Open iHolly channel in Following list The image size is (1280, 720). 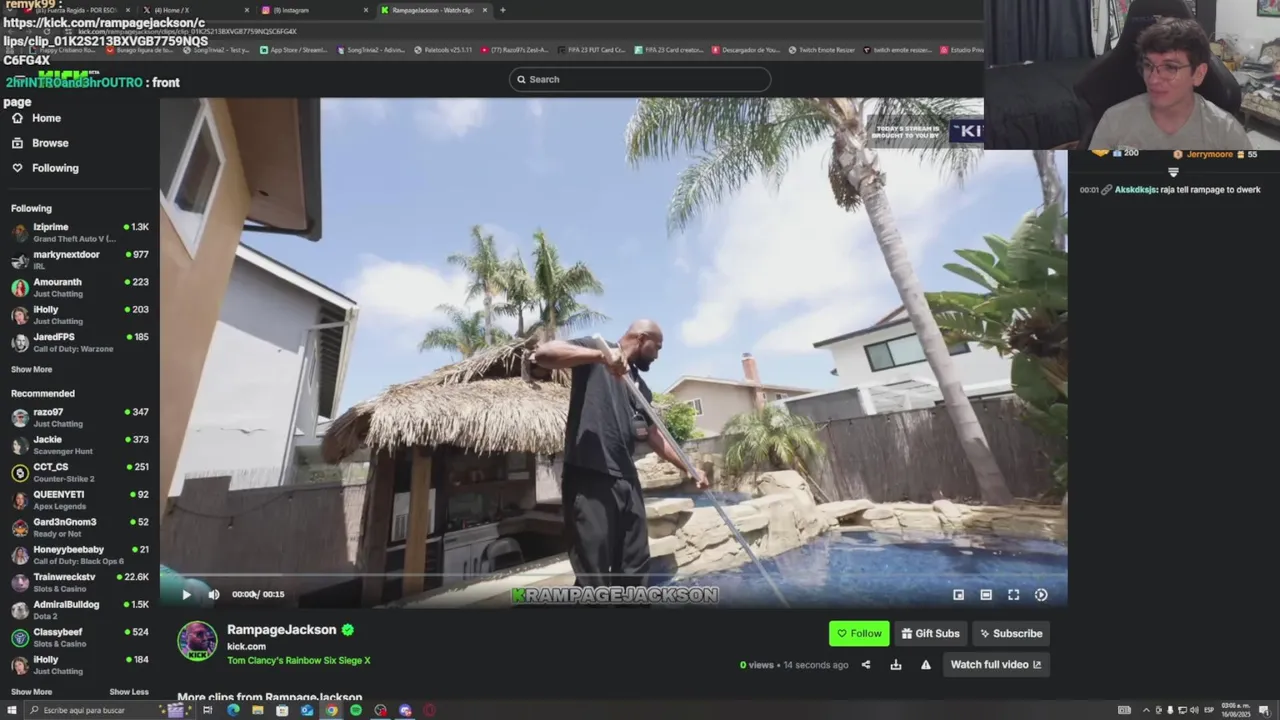click(80, 315)
